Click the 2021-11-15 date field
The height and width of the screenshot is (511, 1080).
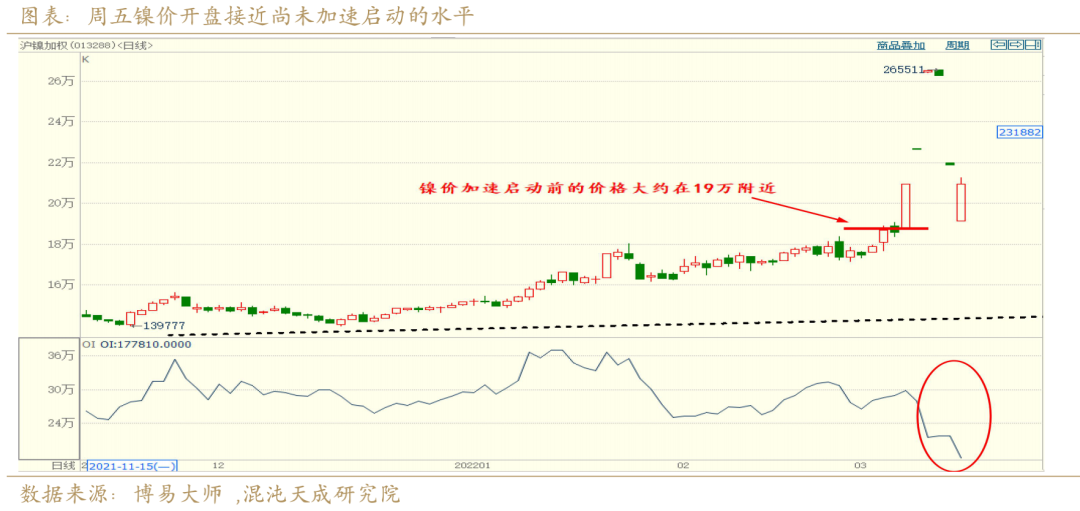[x=132, y=466]
